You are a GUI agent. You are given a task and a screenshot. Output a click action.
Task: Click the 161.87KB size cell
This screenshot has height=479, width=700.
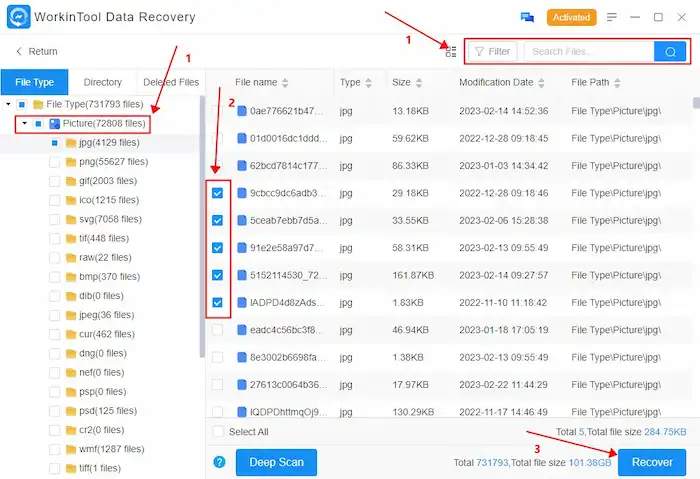point(413,275)
